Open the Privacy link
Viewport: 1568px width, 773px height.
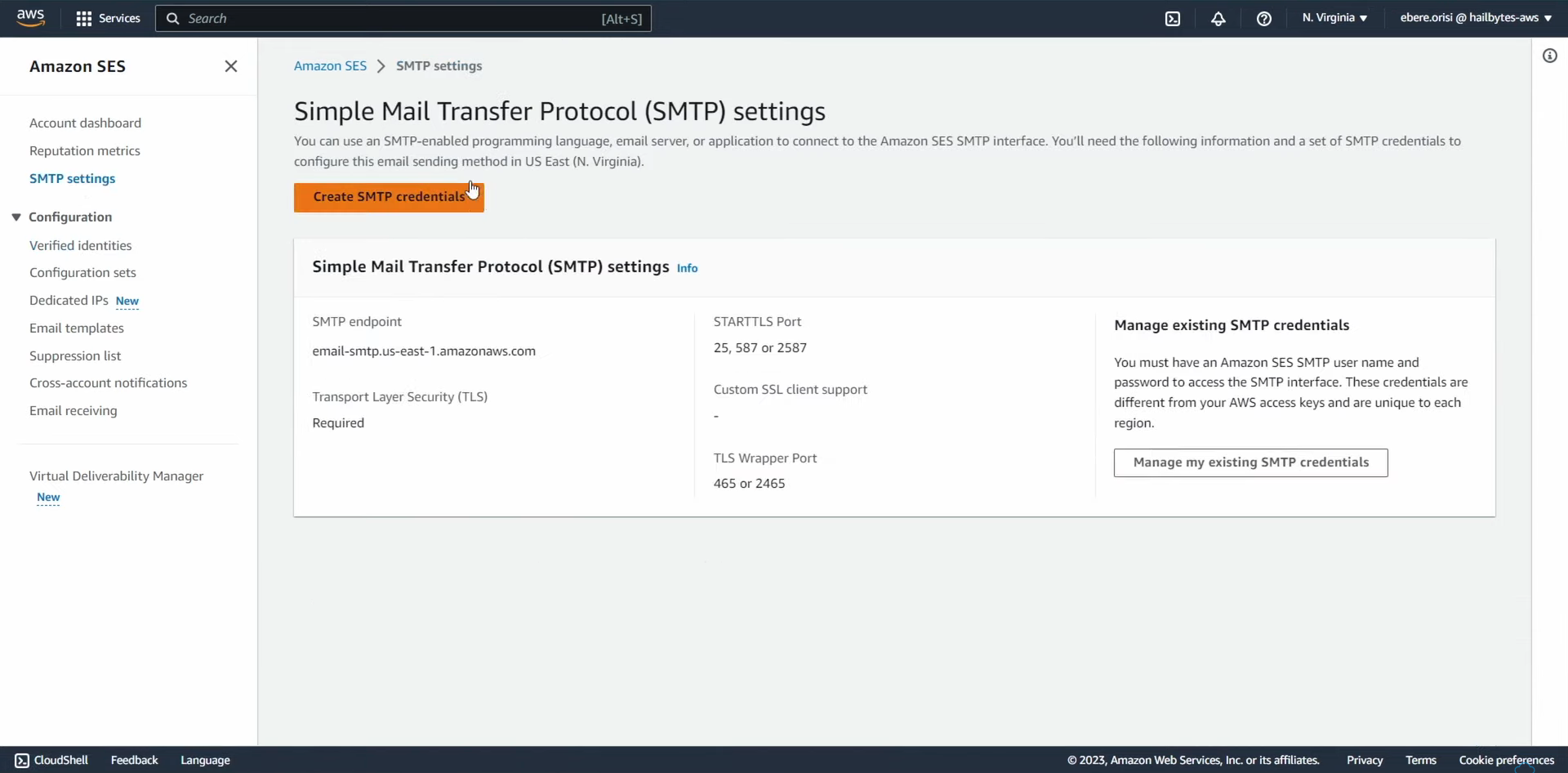(1365, 760)
